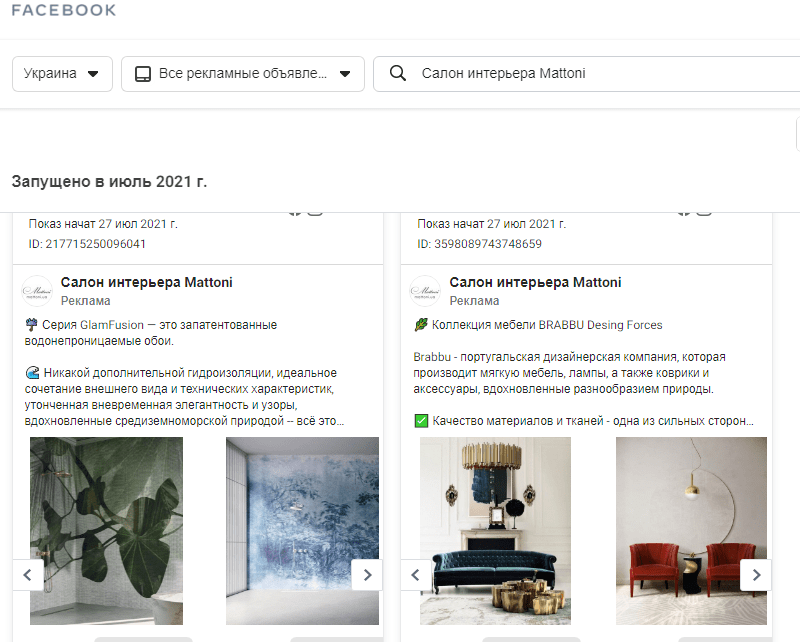Click the search magnifier icon
800x642 pixels.
[x=398, y=73]
